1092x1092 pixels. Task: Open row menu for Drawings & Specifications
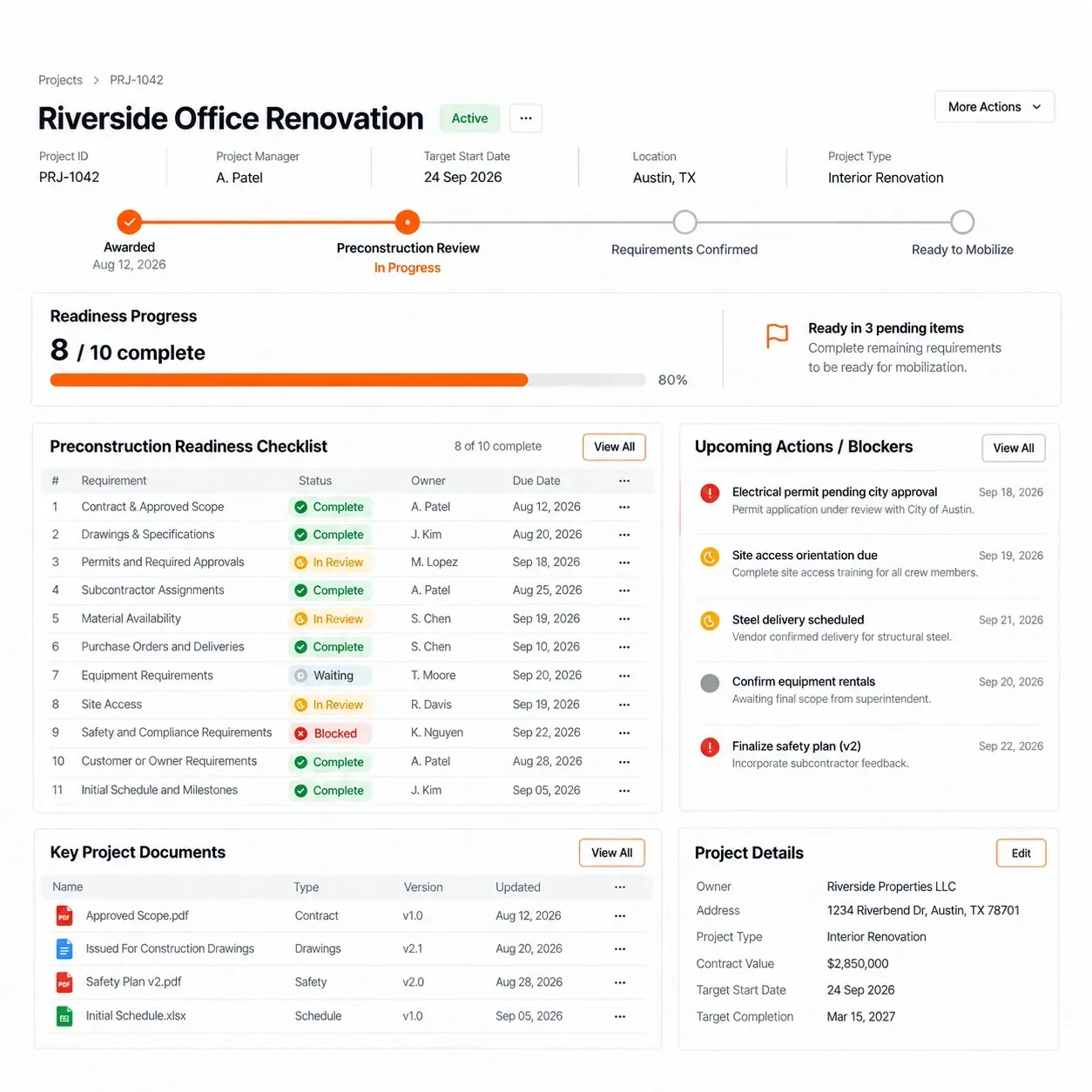coord(624,535)
